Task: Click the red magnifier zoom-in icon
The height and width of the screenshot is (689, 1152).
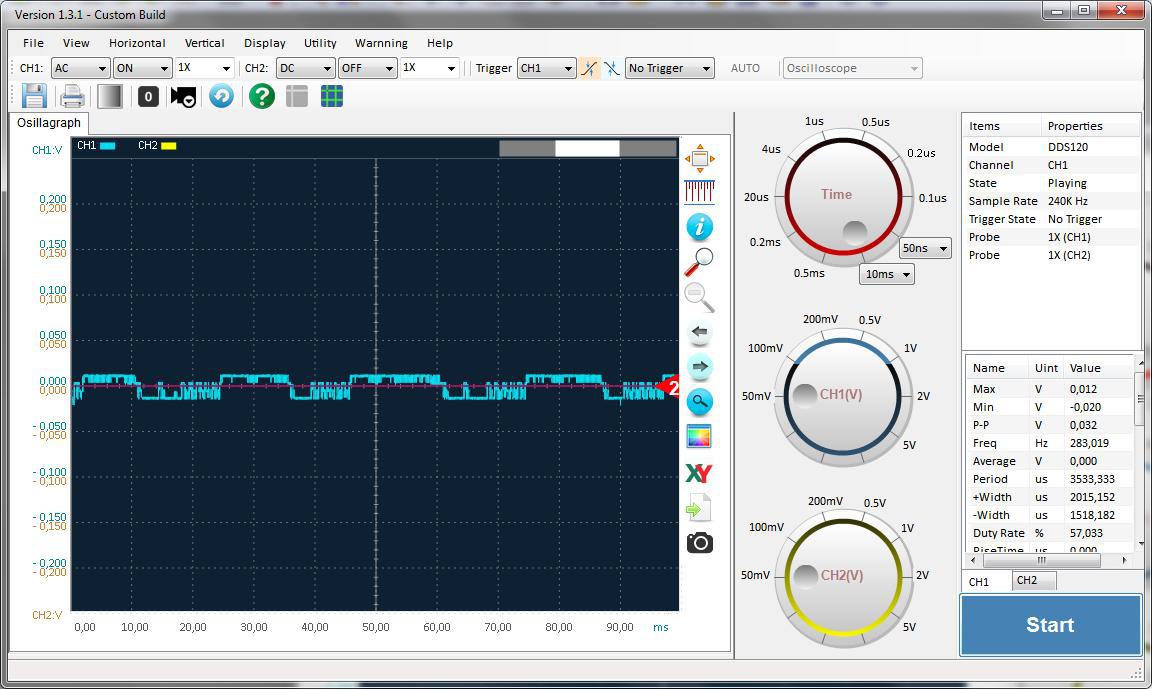Action: (x=699, y=261)
